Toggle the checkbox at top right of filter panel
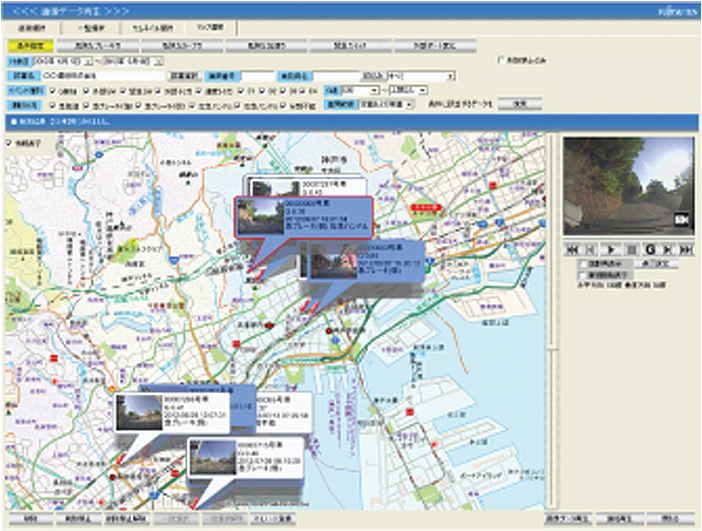Image resolution: width=702 pixels, height=531 pixels. tap(501, 60)
